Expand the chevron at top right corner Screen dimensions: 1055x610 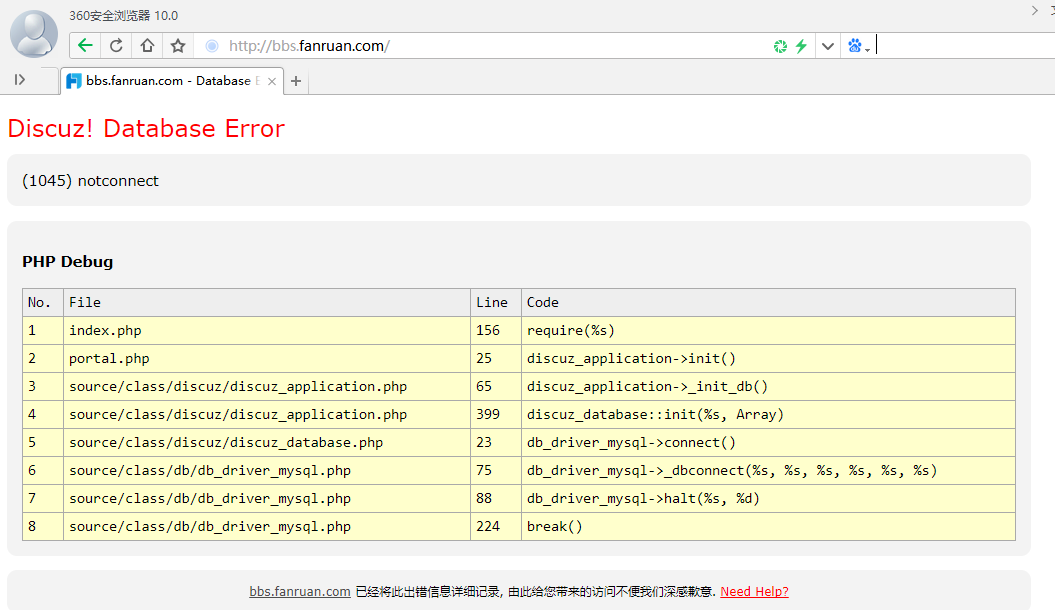[x=1035, y=10]
